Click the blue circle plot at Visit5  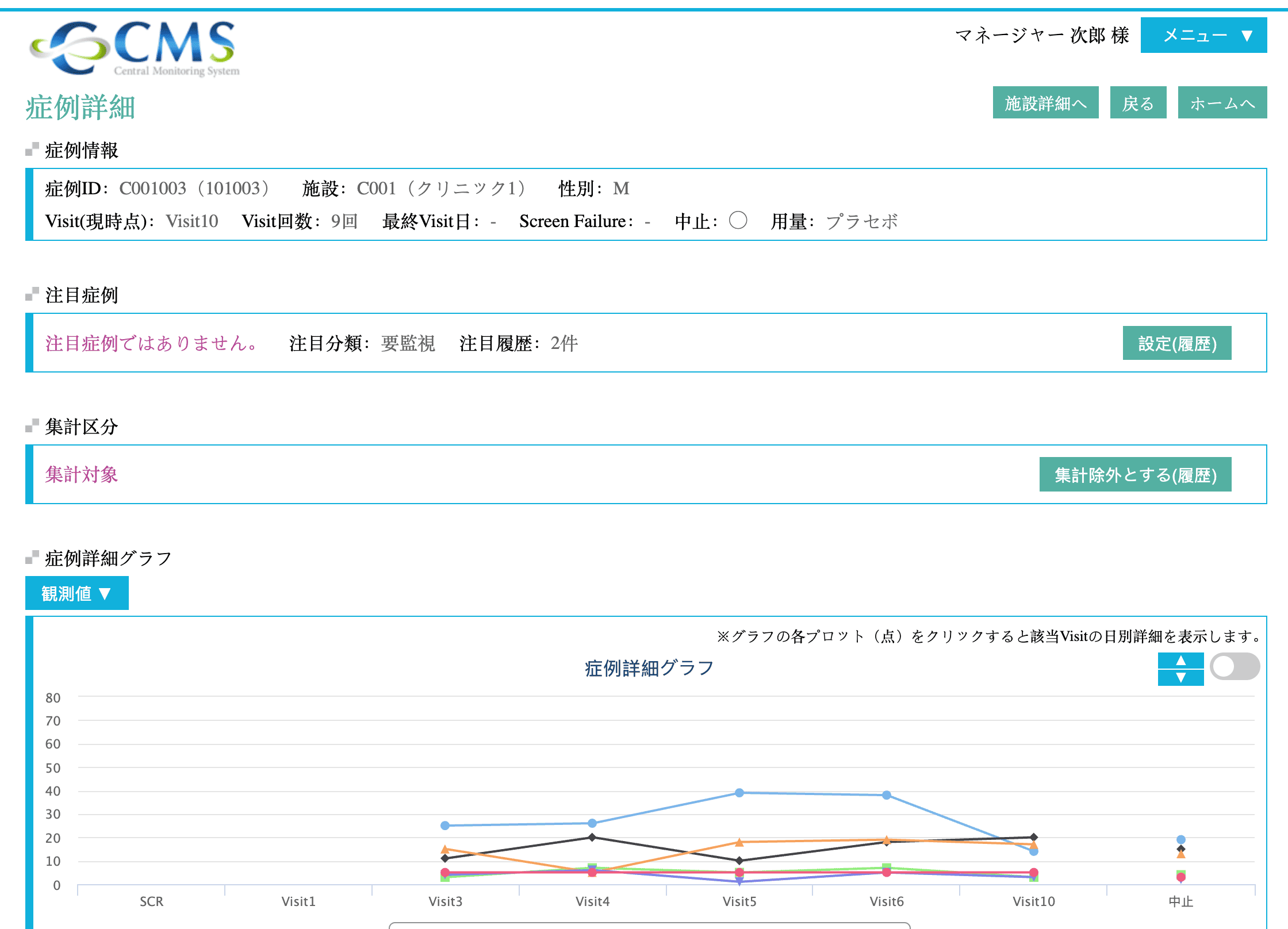pyautogui.click(x=739, y=793)
